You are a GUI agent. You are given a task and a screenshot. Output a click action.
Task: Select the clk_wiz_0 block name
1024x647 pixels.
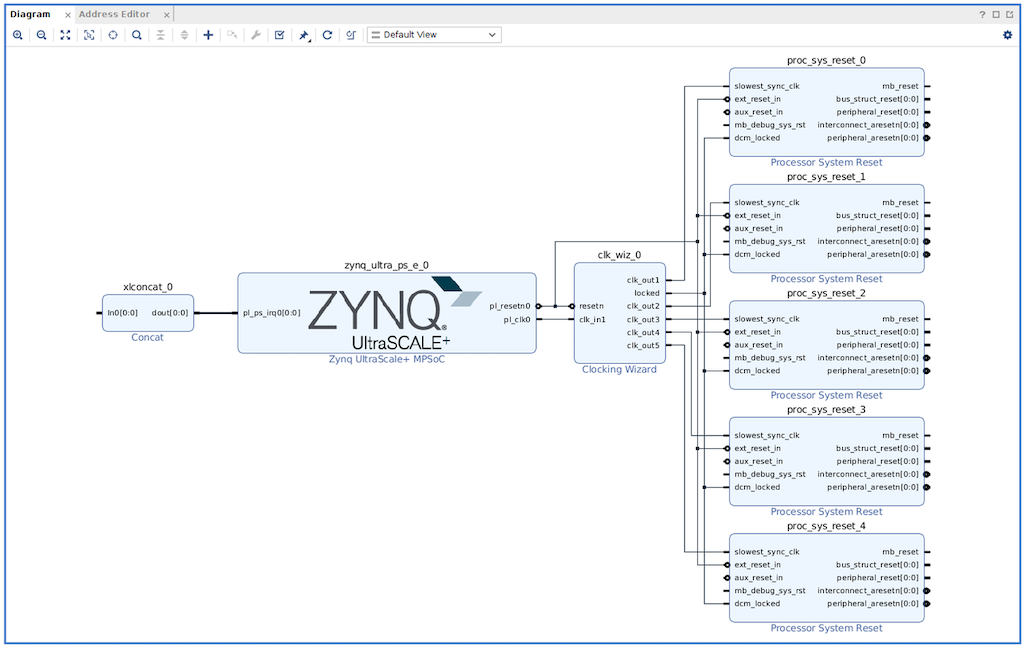tap(619, 255)
